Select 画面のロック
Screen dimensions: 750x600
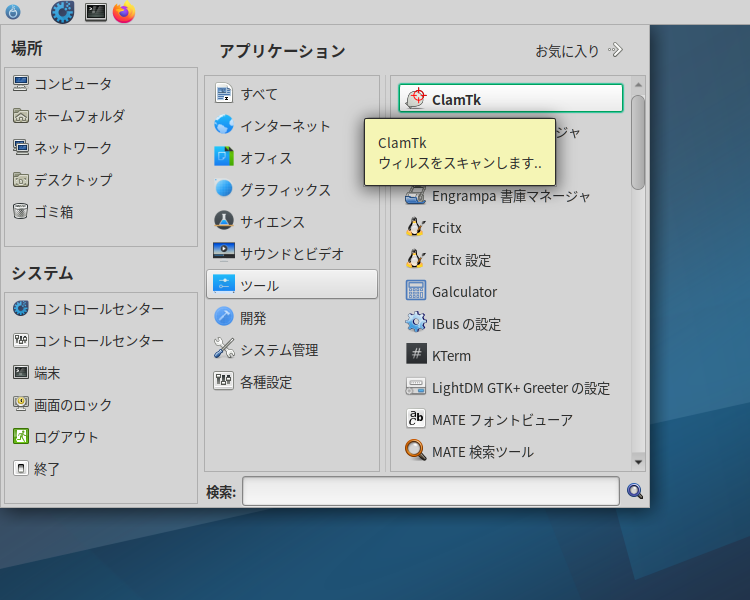pyautogui.click(x=101, y=405)
